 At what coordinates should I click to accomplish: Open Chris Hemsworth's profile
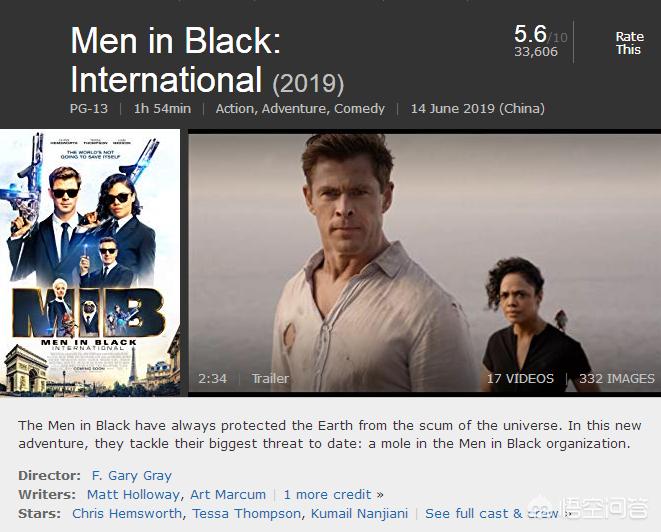(127, 513)
